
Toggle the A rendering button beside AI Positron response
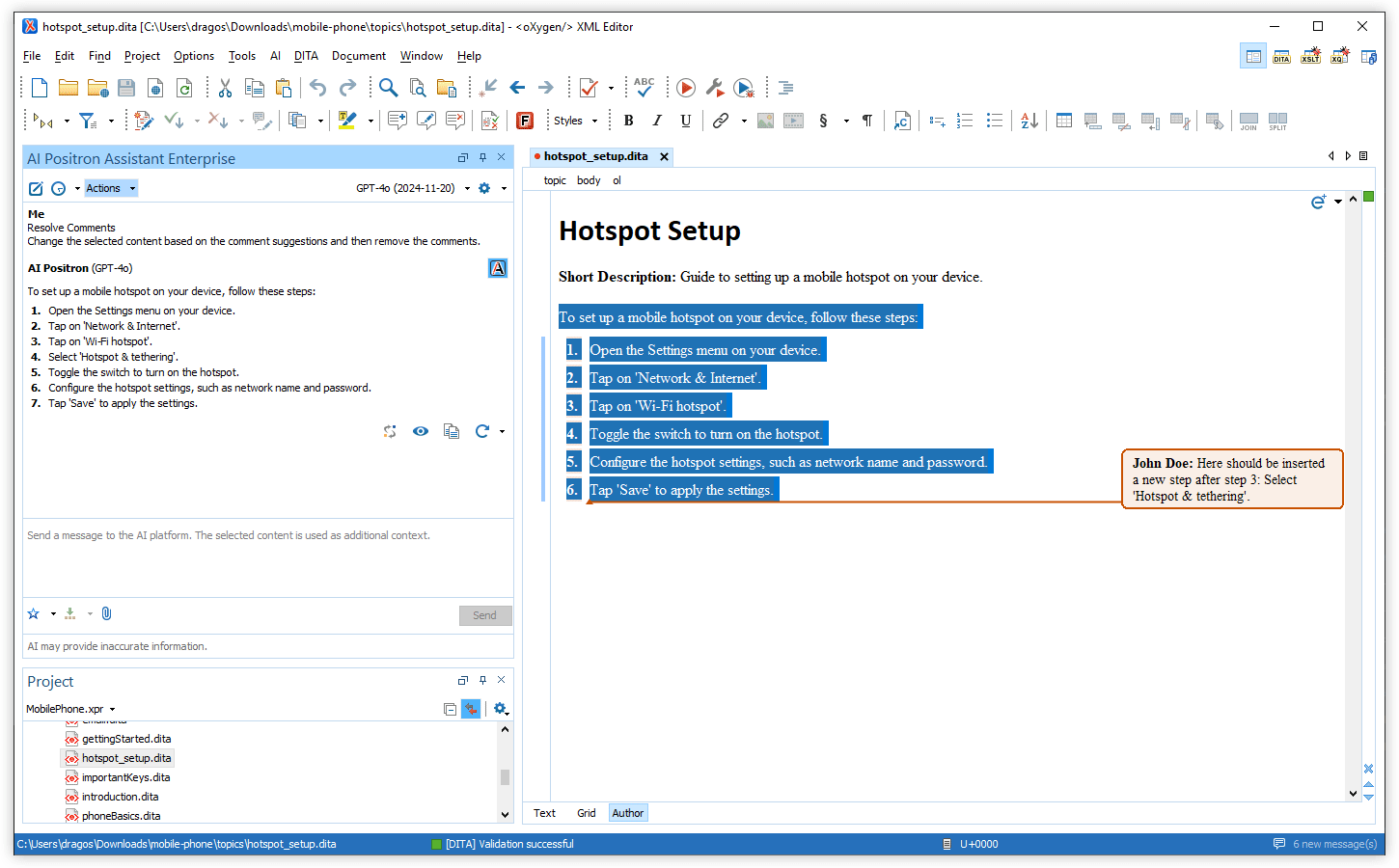[498, 268]
